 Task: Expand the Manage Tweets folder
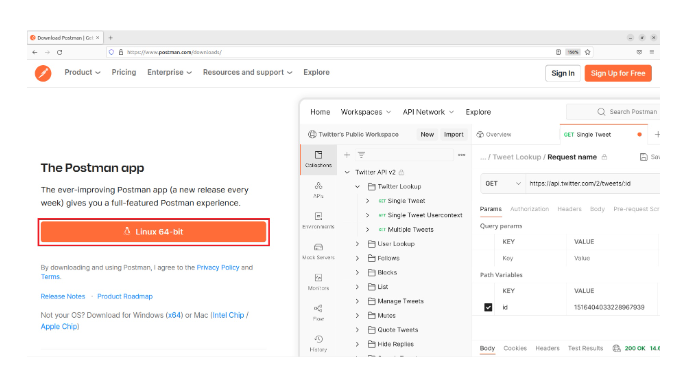coord(357,301)
